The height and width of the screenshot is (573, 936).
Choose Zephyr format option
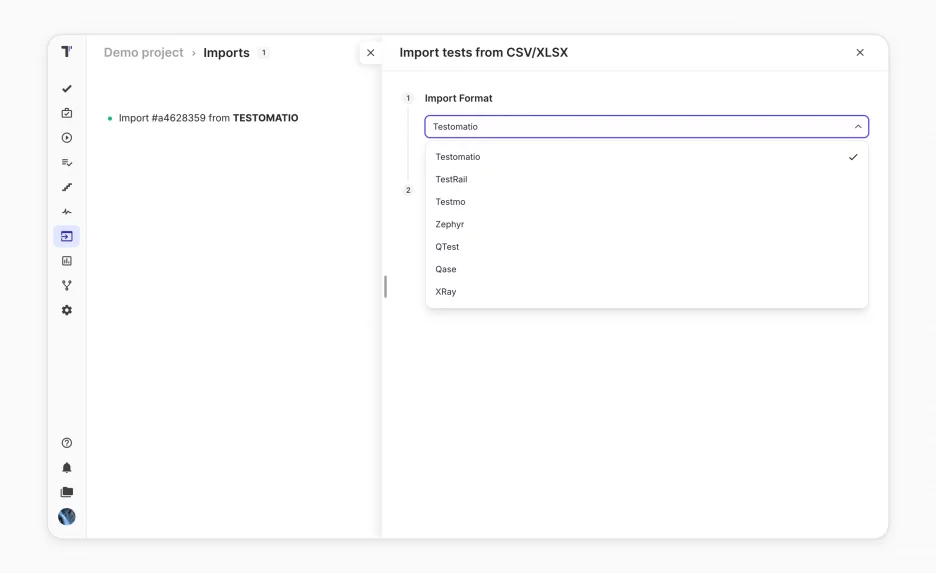tap(646, 224)
